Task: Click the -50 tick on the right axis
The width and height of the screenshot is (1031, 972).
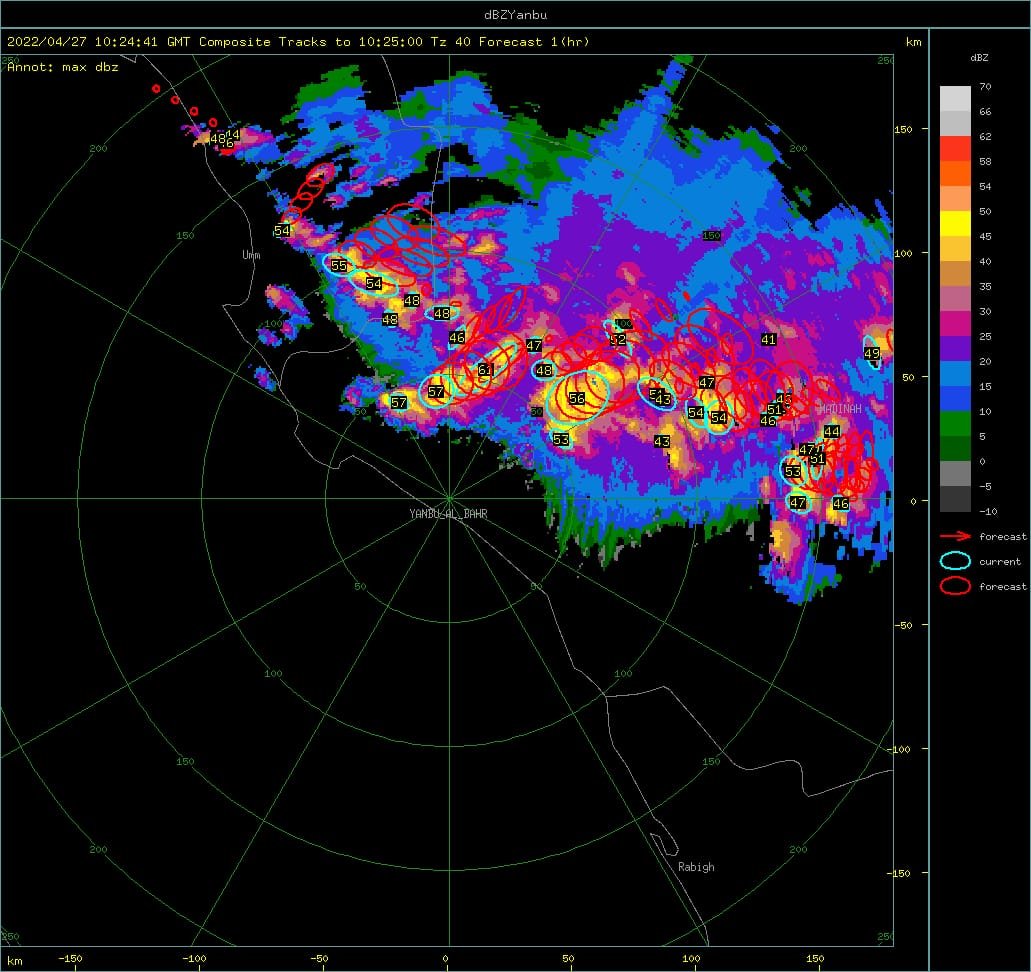Action: 903,625
